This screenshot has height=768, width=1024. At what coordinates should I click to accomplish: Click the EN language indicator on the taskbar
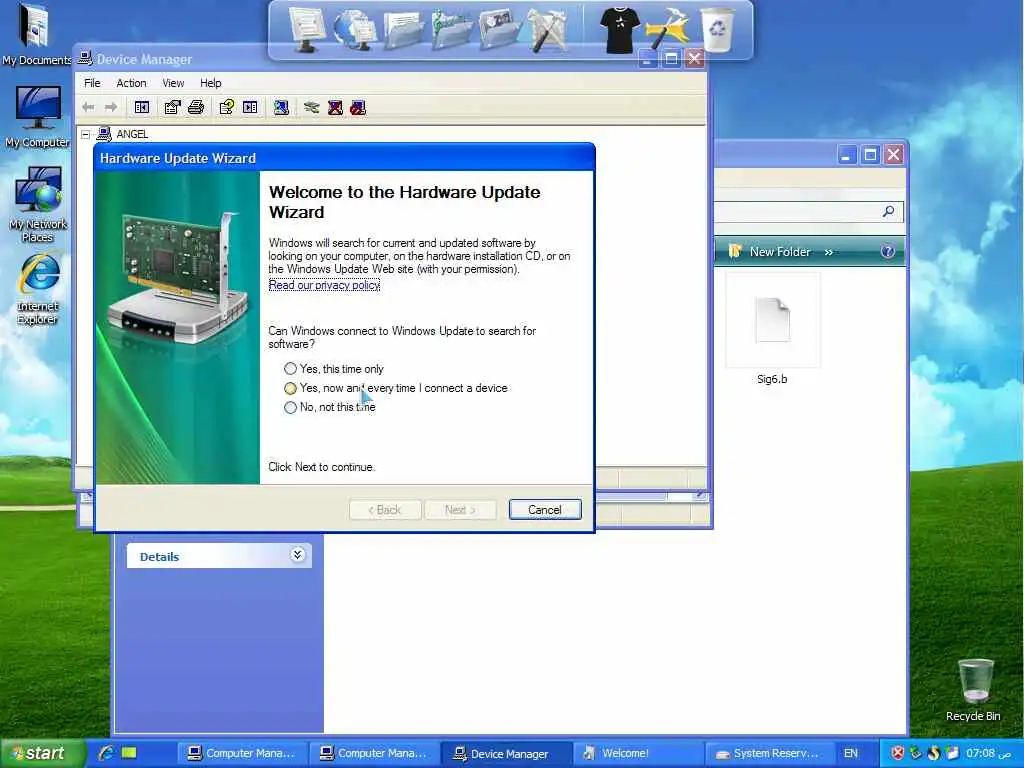tap(851, 753)
